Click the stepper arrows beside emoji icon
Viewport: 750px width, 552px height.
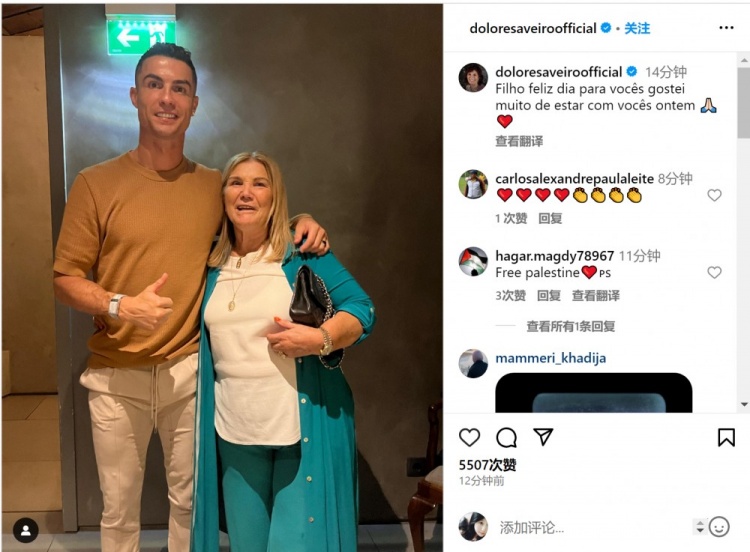click(700, 527)
